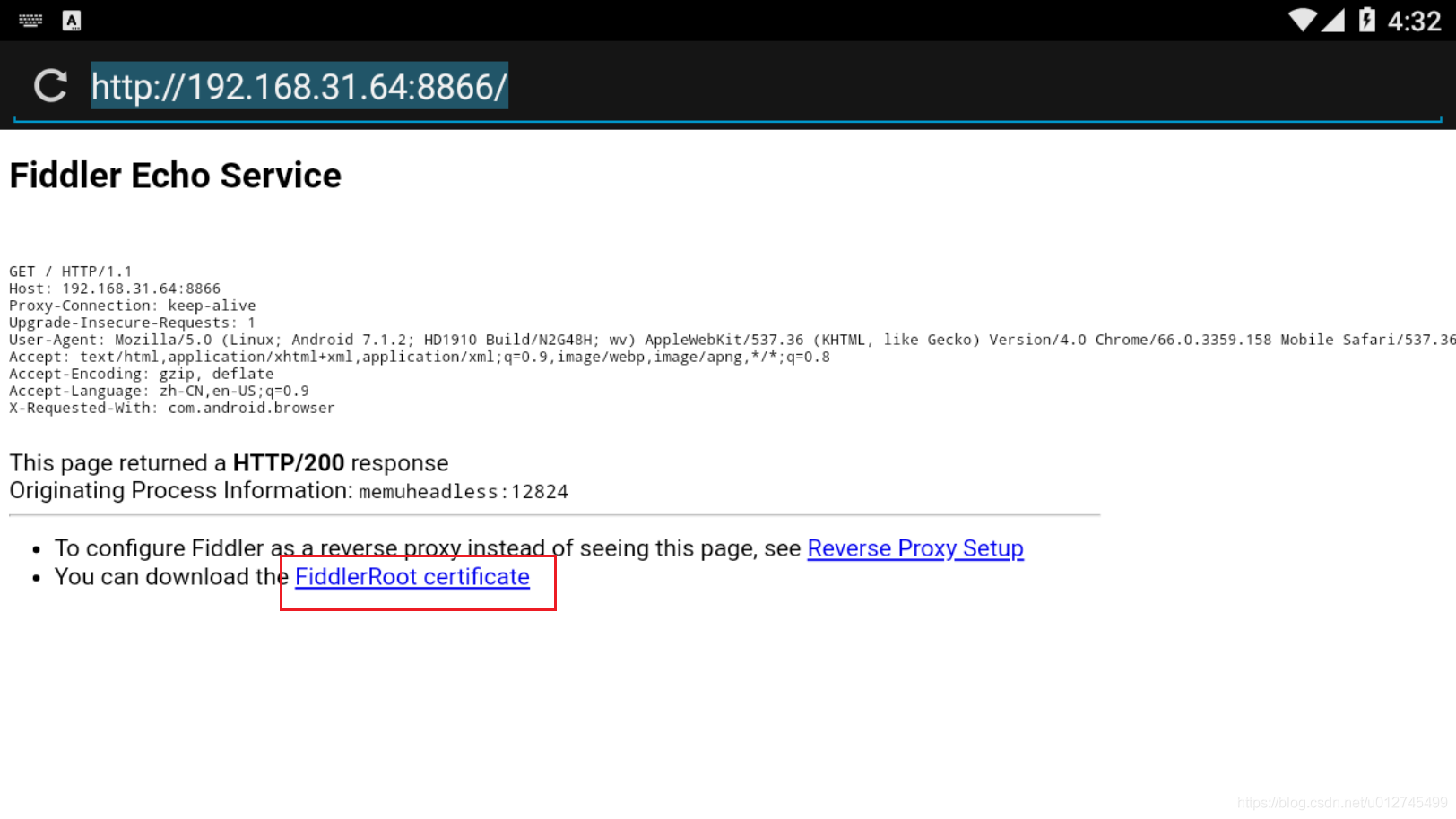The height and width of the screenshot is (819, 1456).
Task: Tap the battery charging icon
Action: 1366,20
